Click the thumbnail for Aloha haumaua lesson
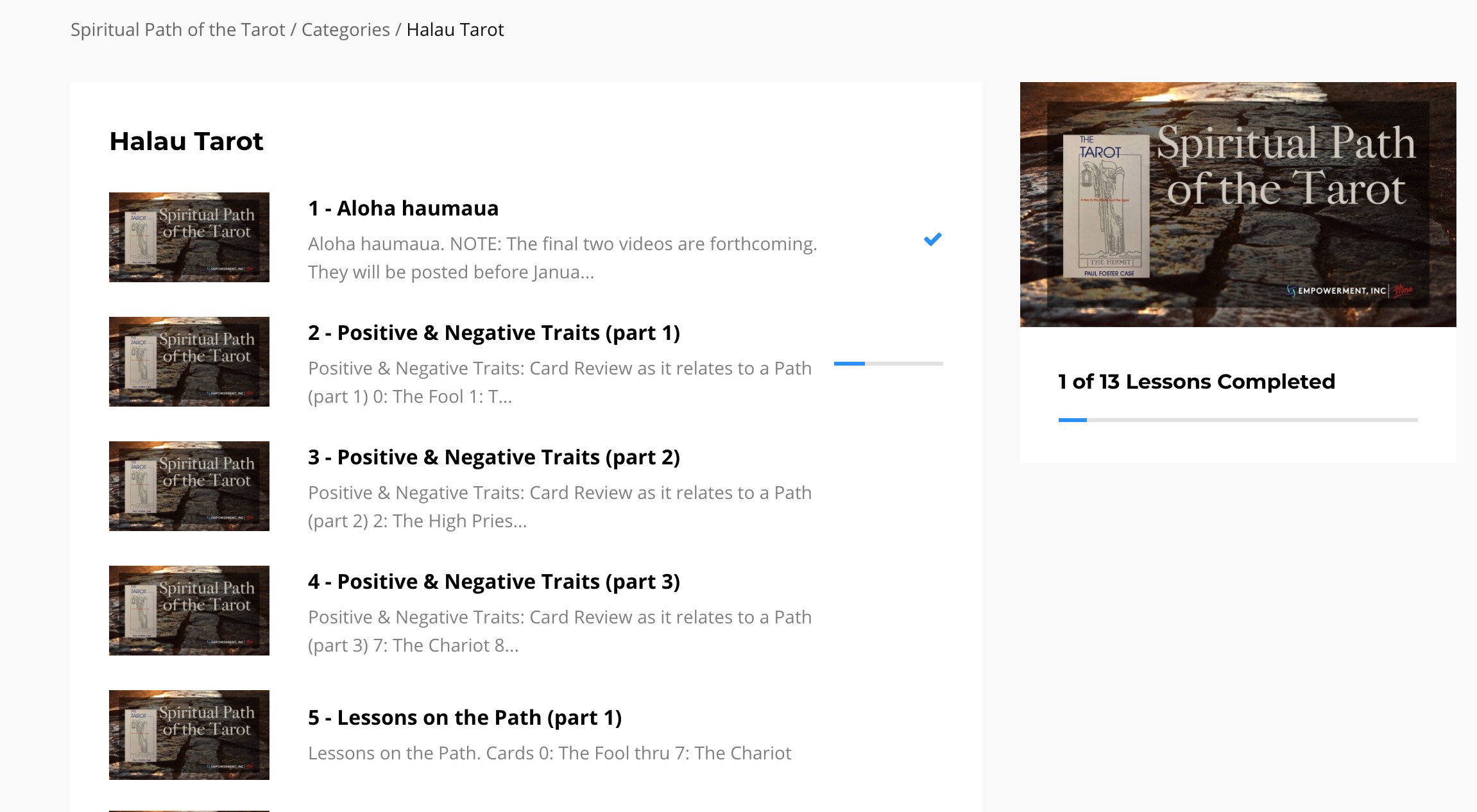1477x812 pixels. (189, 237)
